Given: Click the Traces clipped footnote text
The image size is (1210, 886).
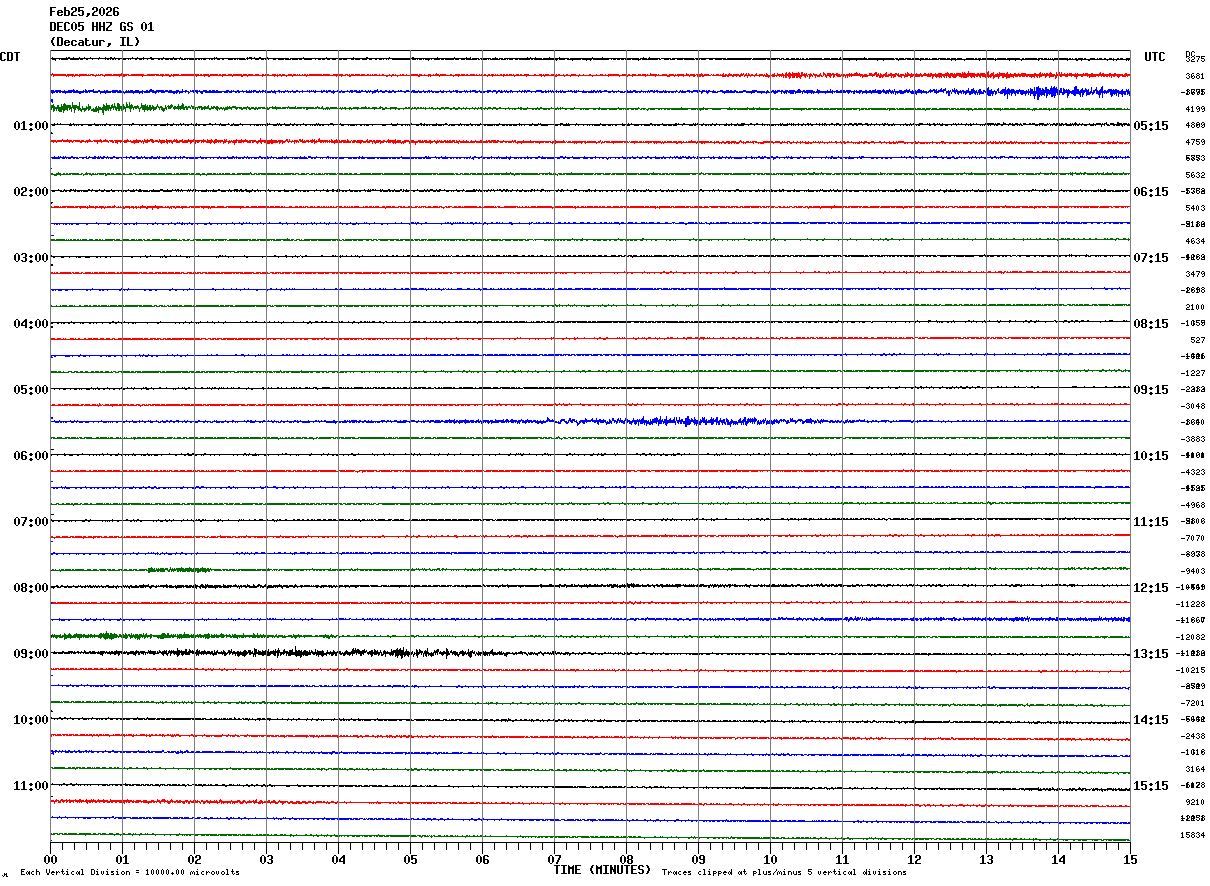Looking at the screenshot, I should click(784, 873).
